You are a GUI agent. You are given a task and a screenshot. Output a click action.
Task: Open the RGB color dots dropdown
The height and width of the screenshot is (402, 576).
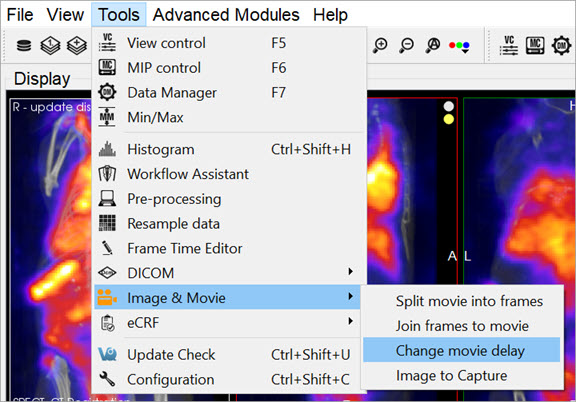(459, 46)
